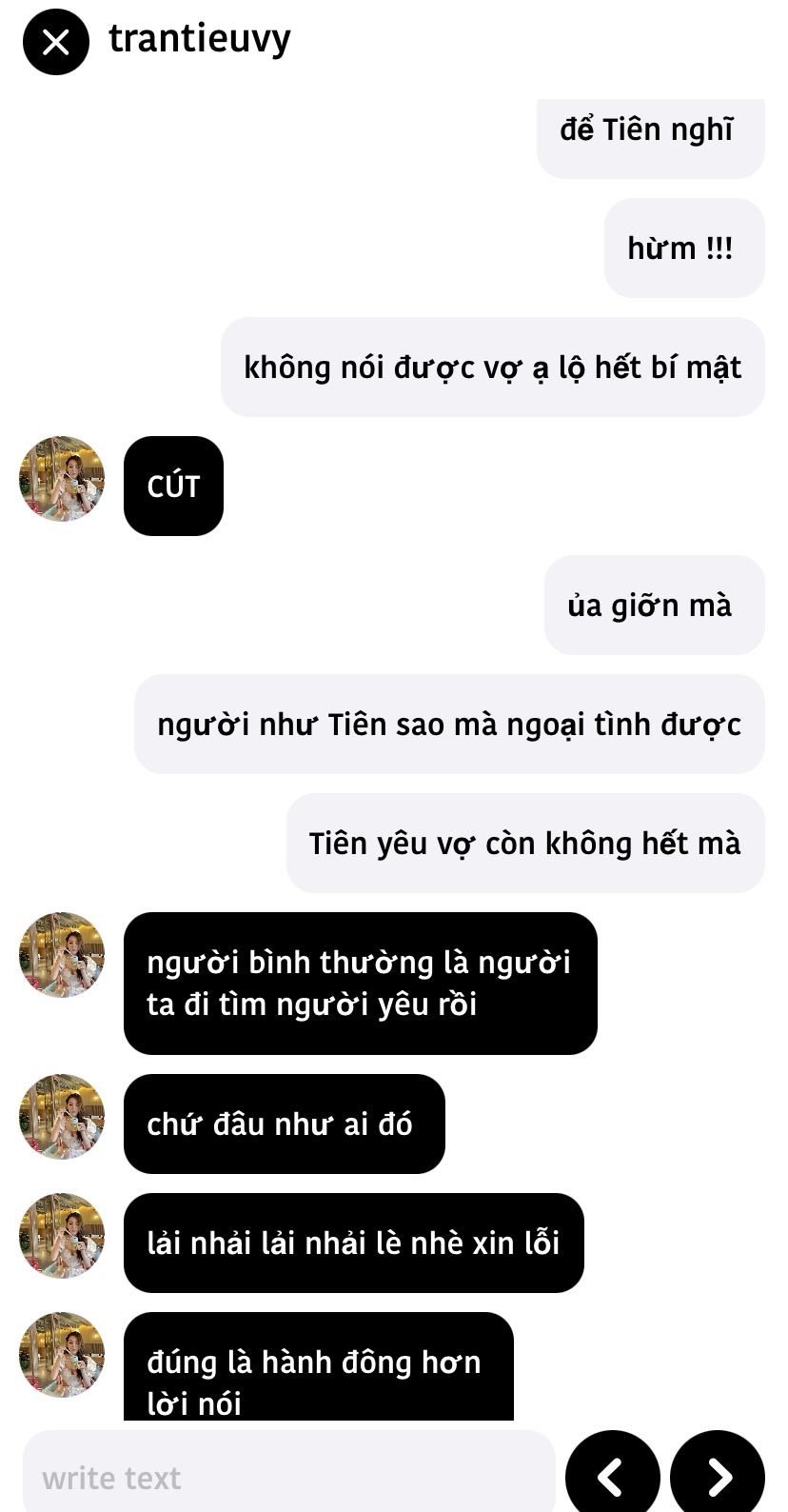Tap avatar next to 'CÚT' message

(x=62, y=479)
